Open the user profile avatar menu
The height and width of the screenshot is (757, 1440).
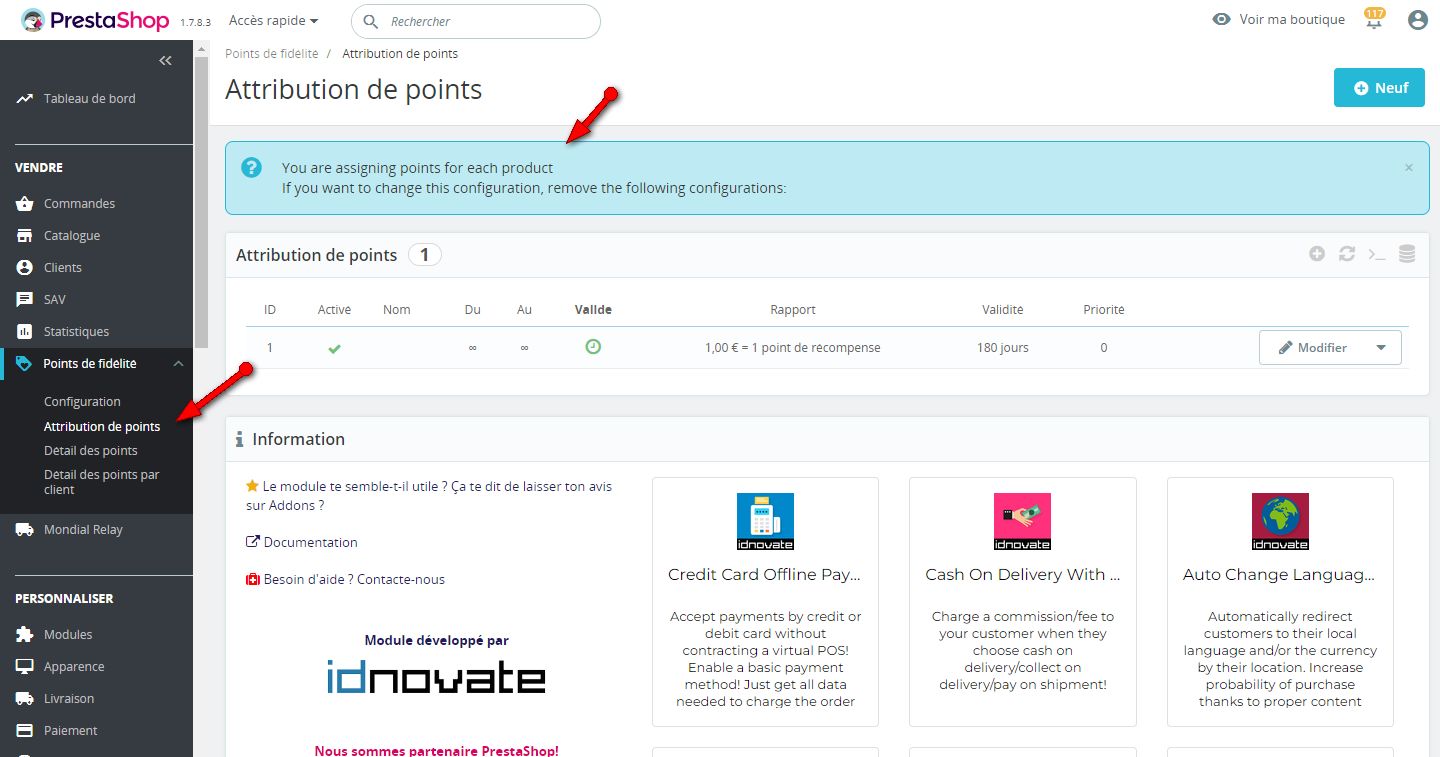point(1417,20)
